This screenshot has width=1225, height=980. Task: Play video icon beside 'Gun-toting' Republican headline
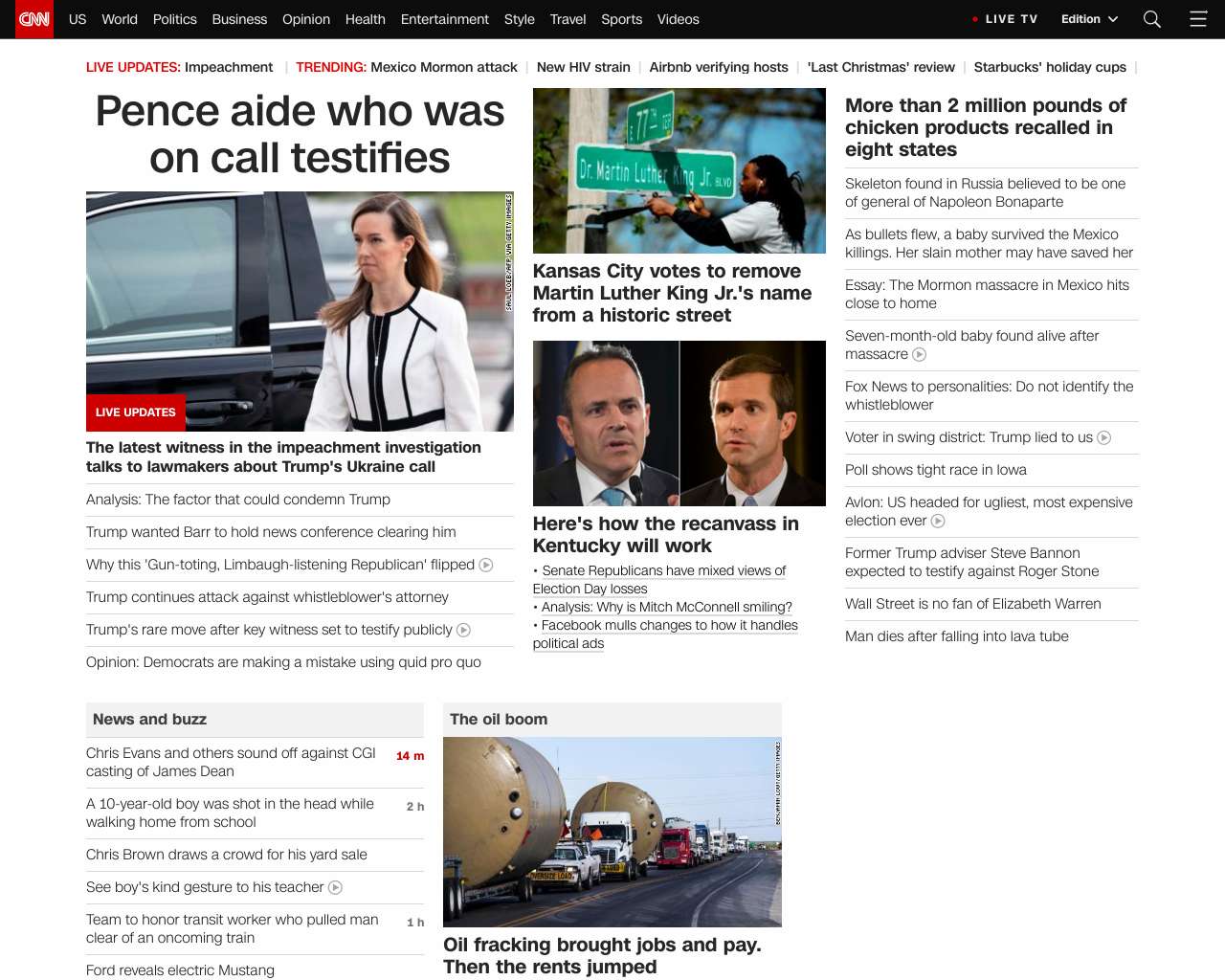[486, 565]
